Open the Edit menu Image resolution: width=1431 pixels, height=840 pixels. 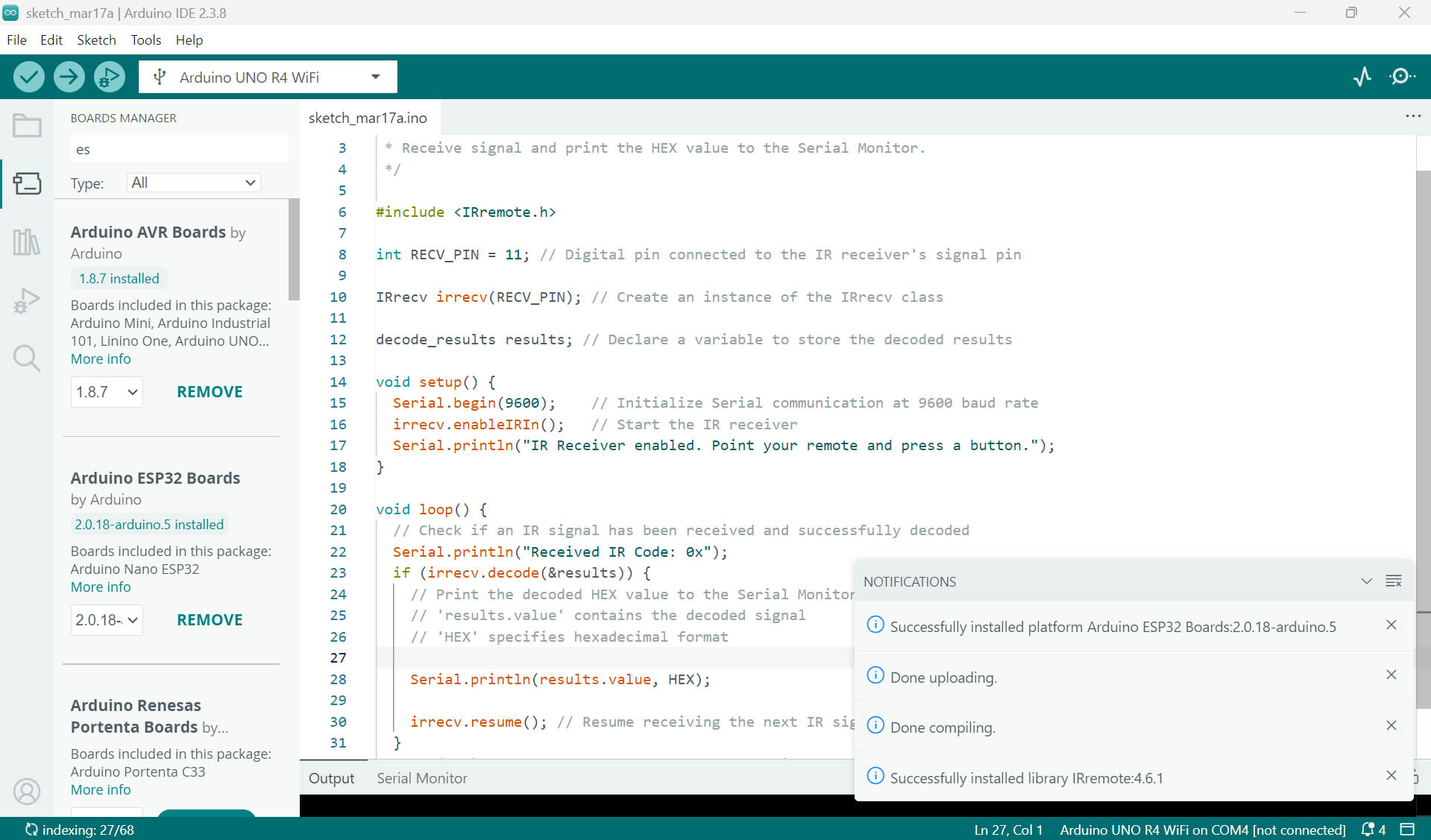pos(51,40)
